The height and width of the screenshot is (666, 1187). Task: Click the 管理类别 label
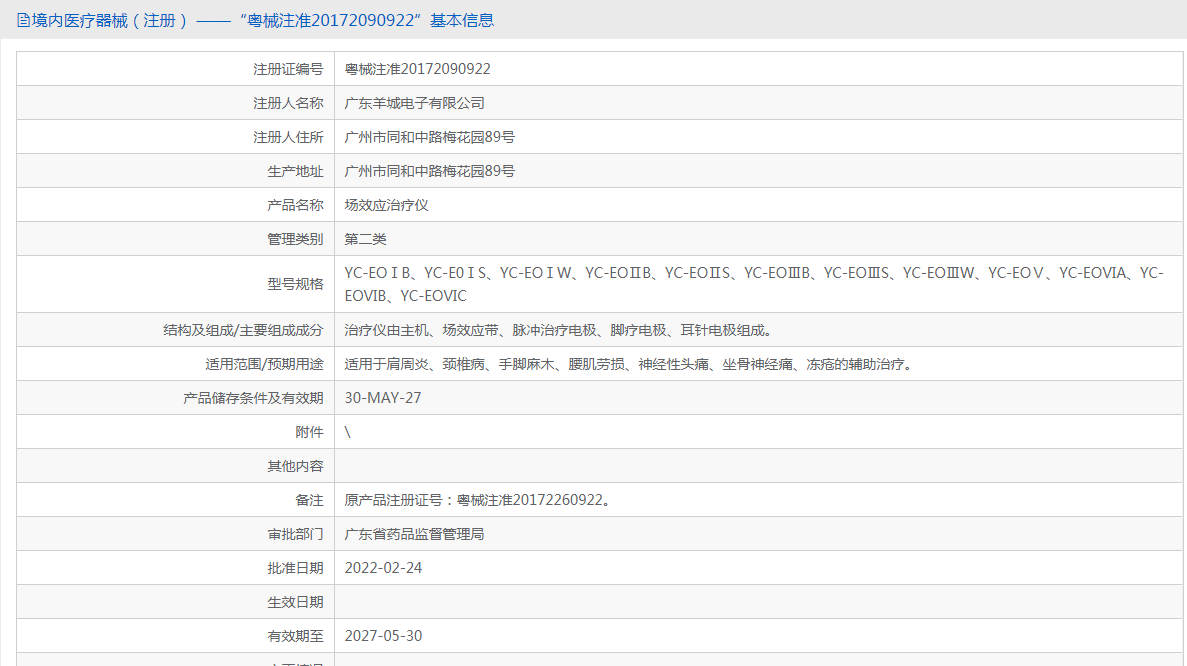pyautogui.click(x=295, y=239)
